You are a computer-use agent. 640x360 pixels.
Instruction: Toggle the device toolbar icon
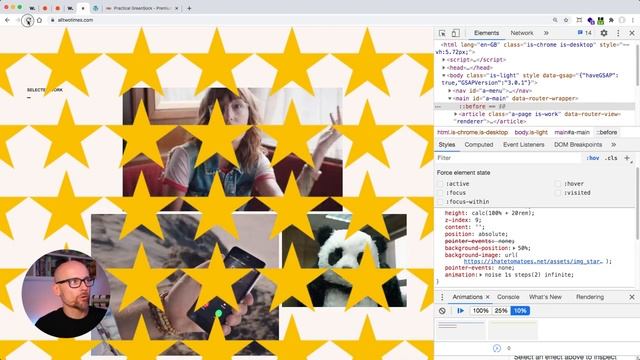click(456, 33)
